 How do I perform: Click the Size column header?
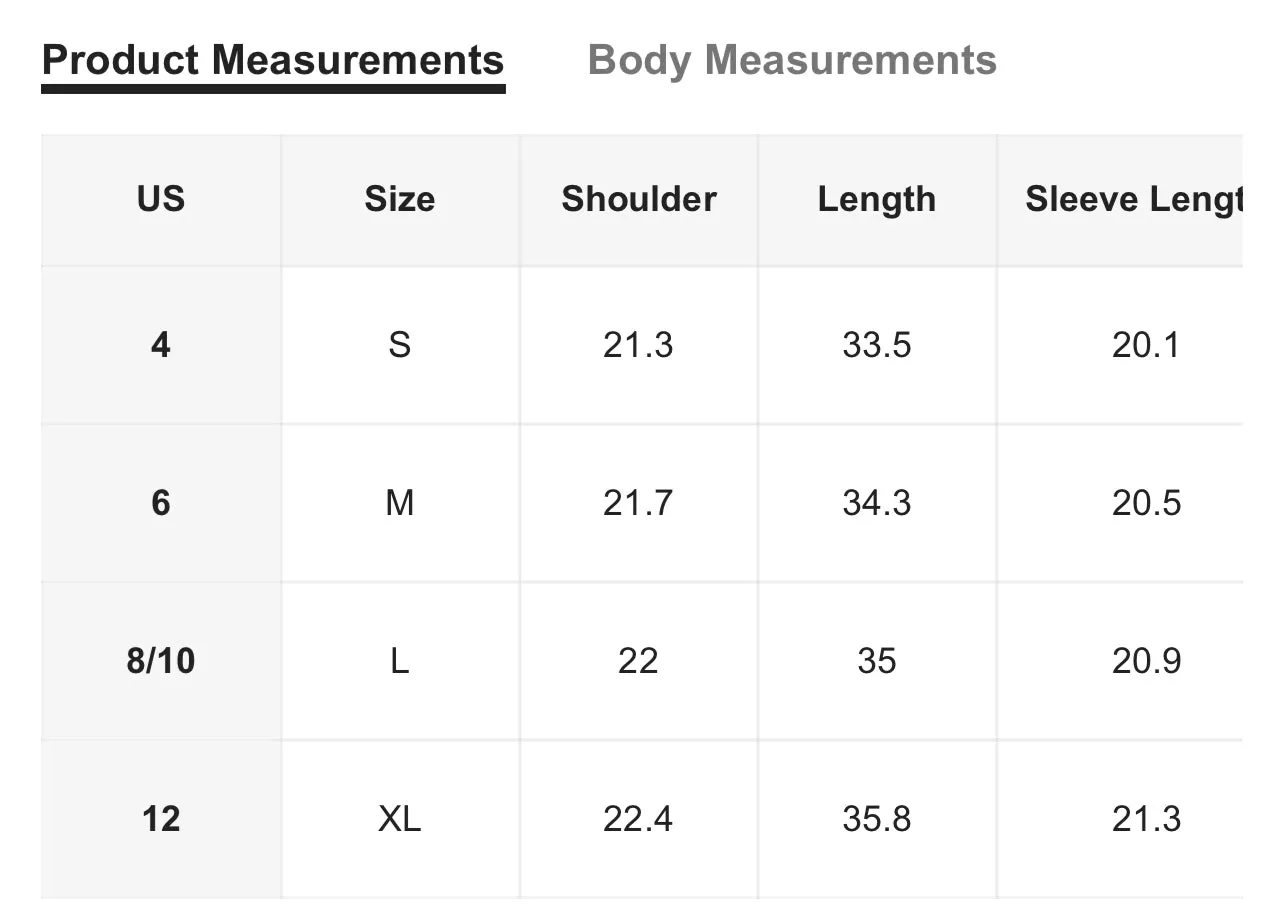tap(400, 199)
